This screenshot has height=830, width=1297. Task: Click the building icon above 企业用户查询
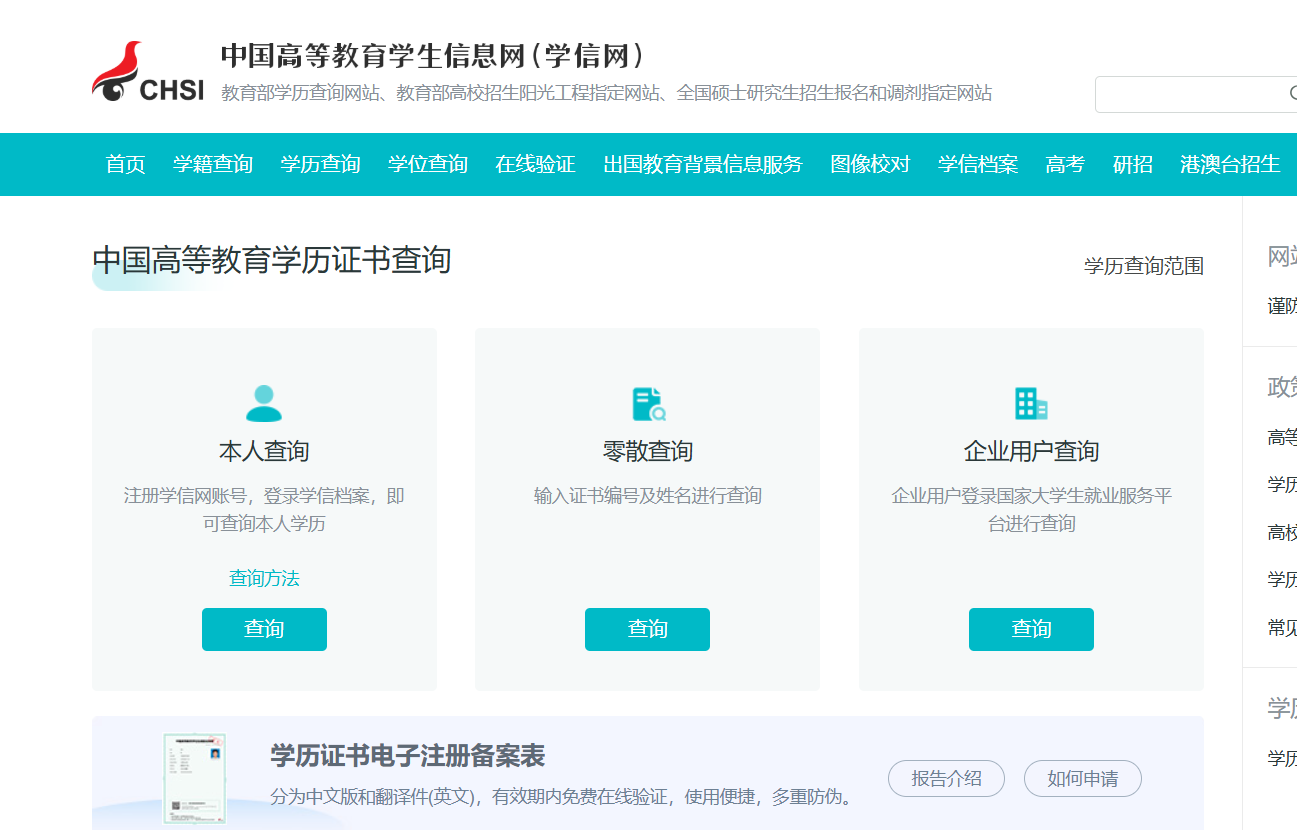[1031, 403]
